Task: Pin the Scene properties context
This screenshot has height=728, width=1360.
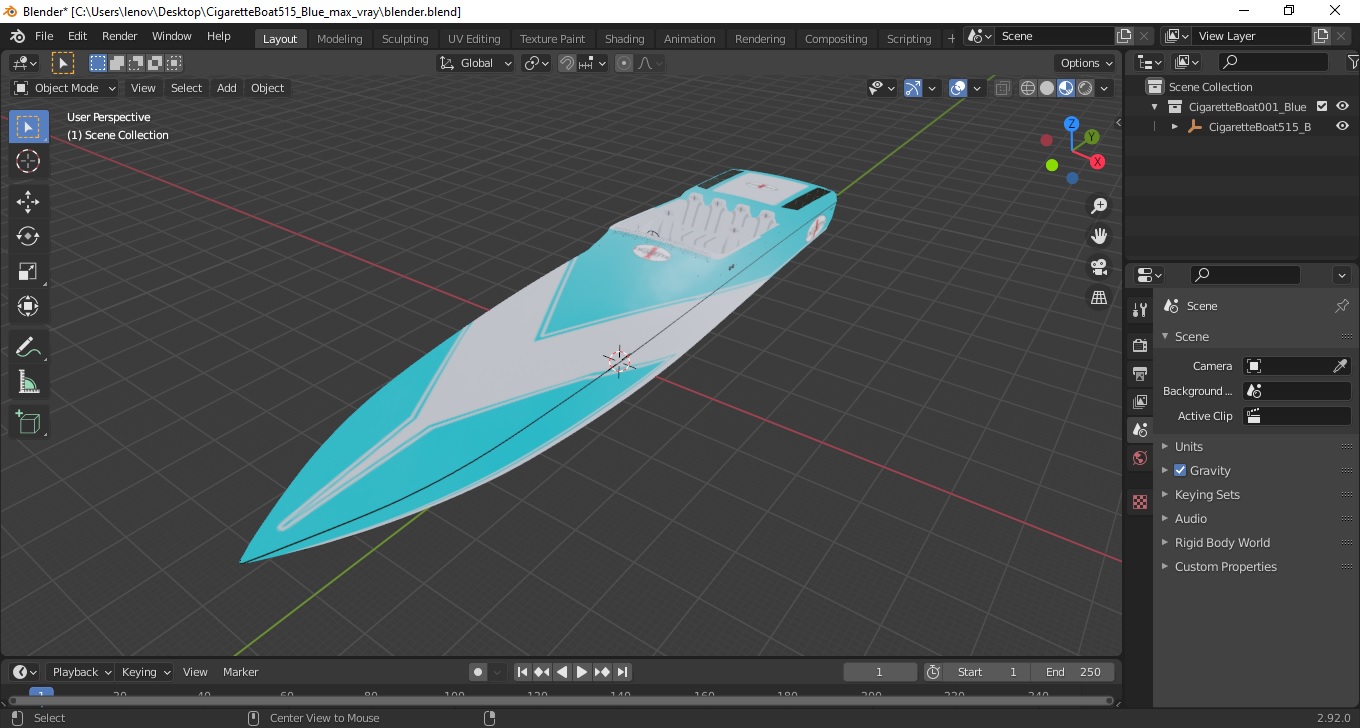Action: [1342, 306]
